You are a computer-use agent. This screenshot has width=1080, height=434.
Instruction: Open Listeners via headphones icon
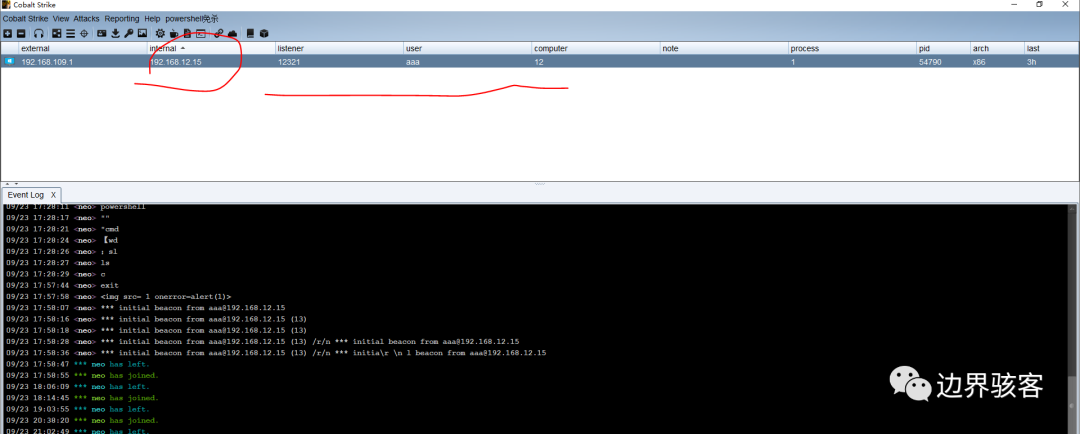(39, 33)
